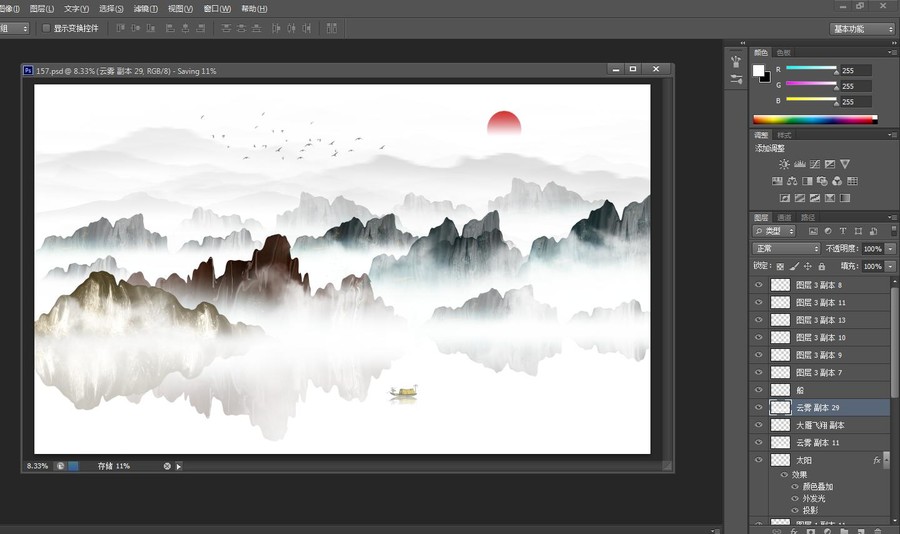Viewport: 900px width, 534px height.
Task: Collapse the 太阳 layer effects arrow
Action: (887, 460)
